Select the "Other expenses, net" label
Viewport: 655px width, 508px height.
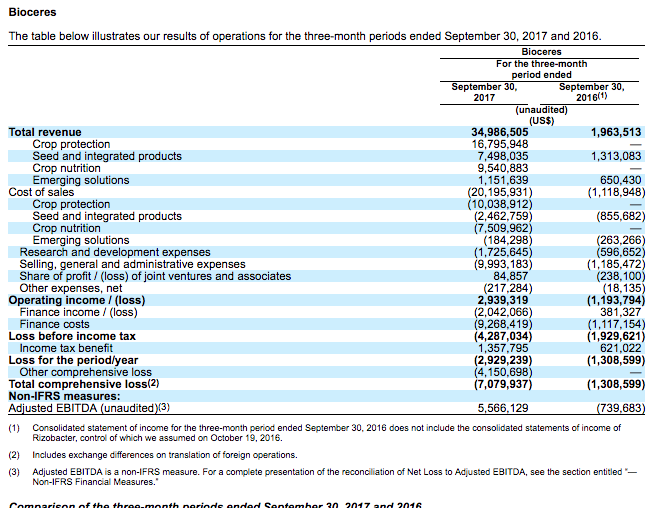point(71,288)
